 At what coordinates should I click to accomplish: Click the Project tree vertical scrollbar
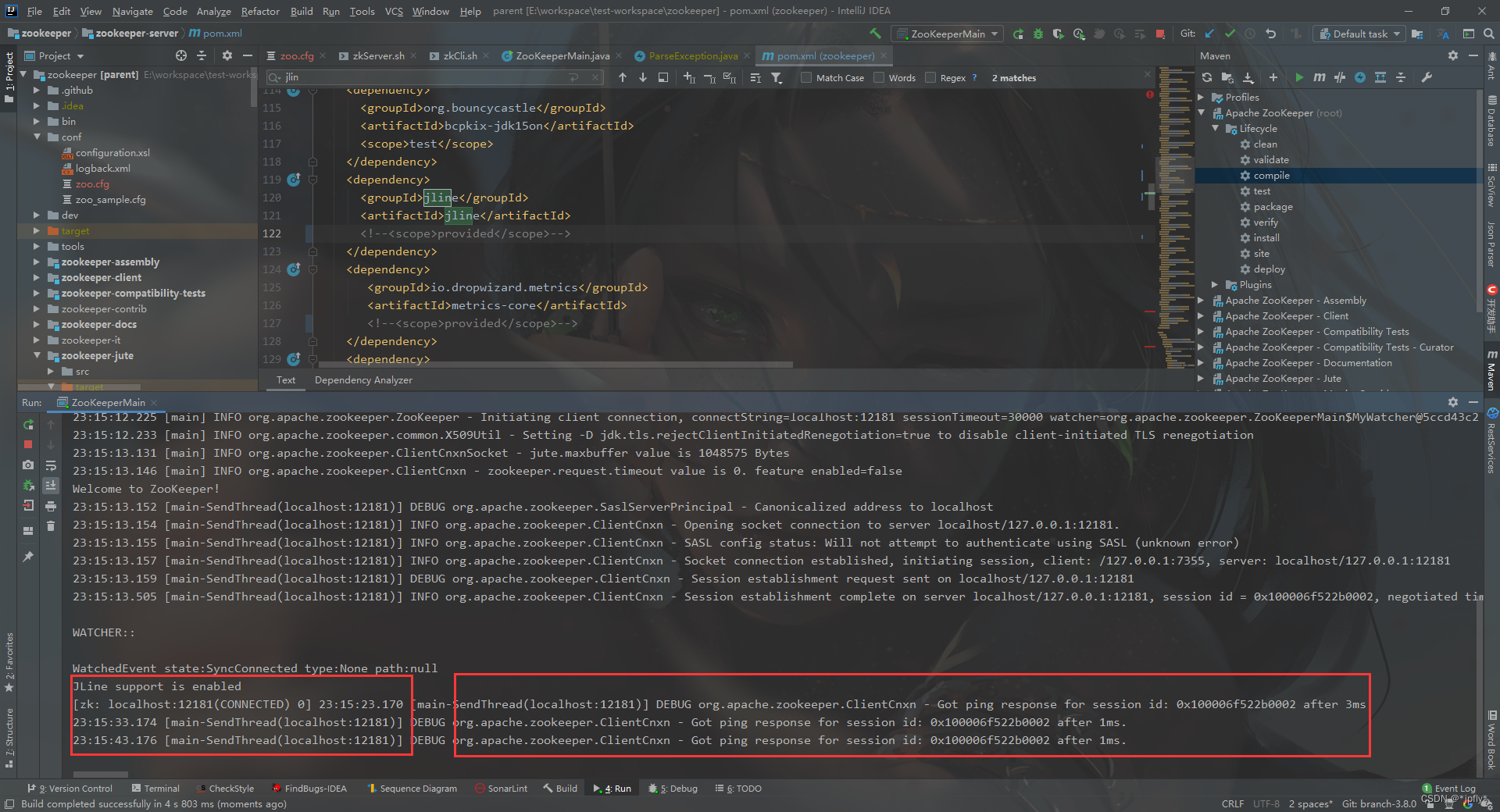tap(254, 88)
